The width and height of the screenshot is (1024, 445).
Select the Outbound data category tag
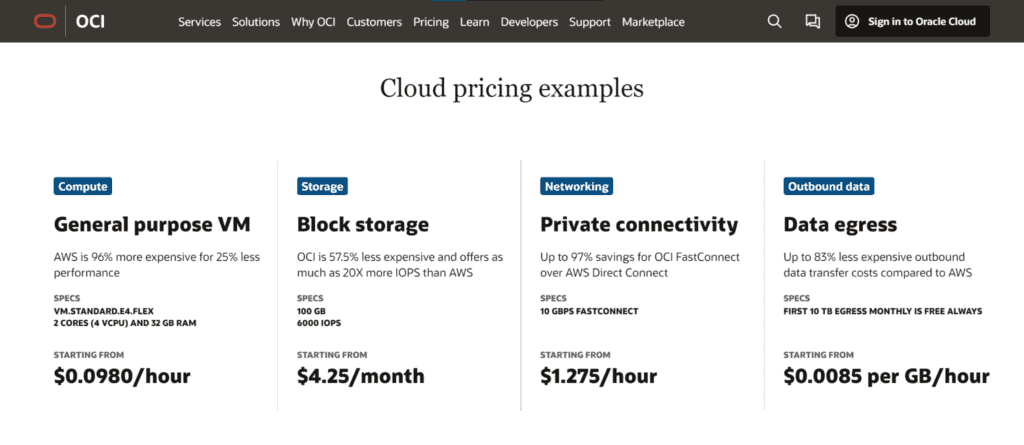click(829, 186)
